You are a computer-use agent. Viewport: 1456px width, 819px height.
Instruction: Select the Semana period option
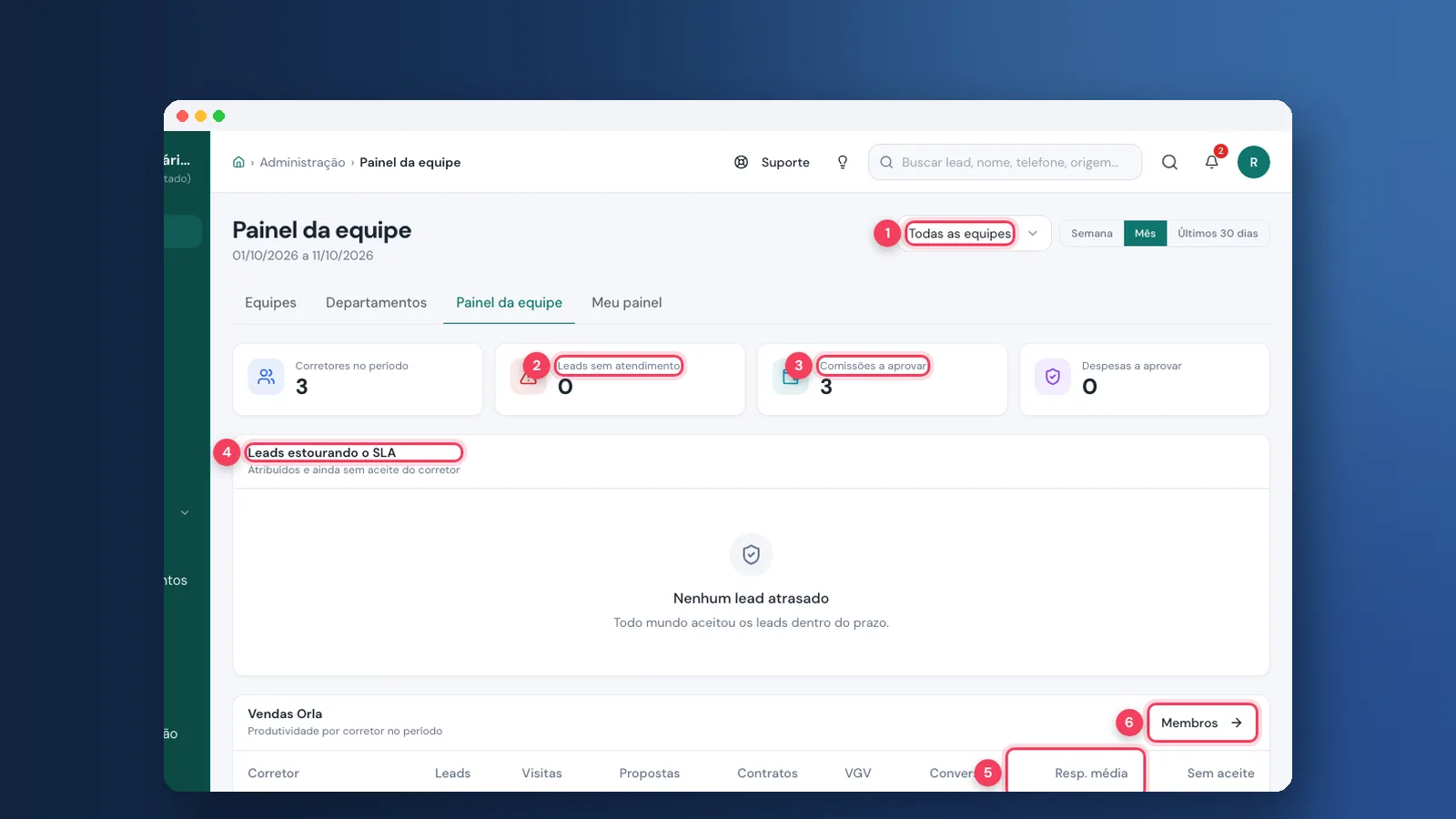[x=1092, y=234]
